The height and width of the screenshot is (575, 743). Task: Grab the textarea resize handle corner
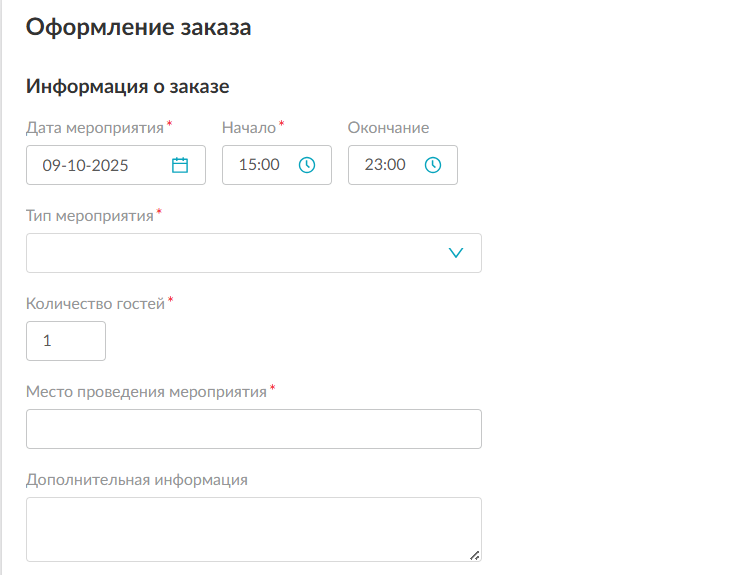pyautogui.click(x=474, y=554)
